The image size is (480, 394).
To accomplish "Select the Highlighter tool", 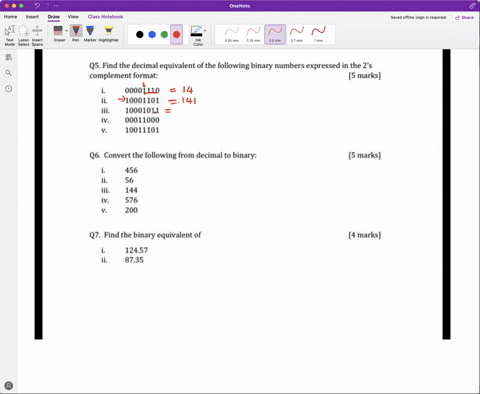I will coord(108,34).
